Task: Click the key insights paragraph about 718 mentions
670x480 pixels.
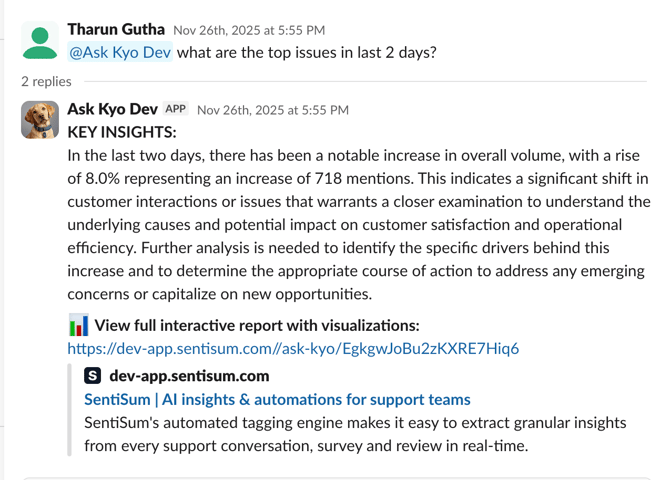Action: click(x=358, y=225)
